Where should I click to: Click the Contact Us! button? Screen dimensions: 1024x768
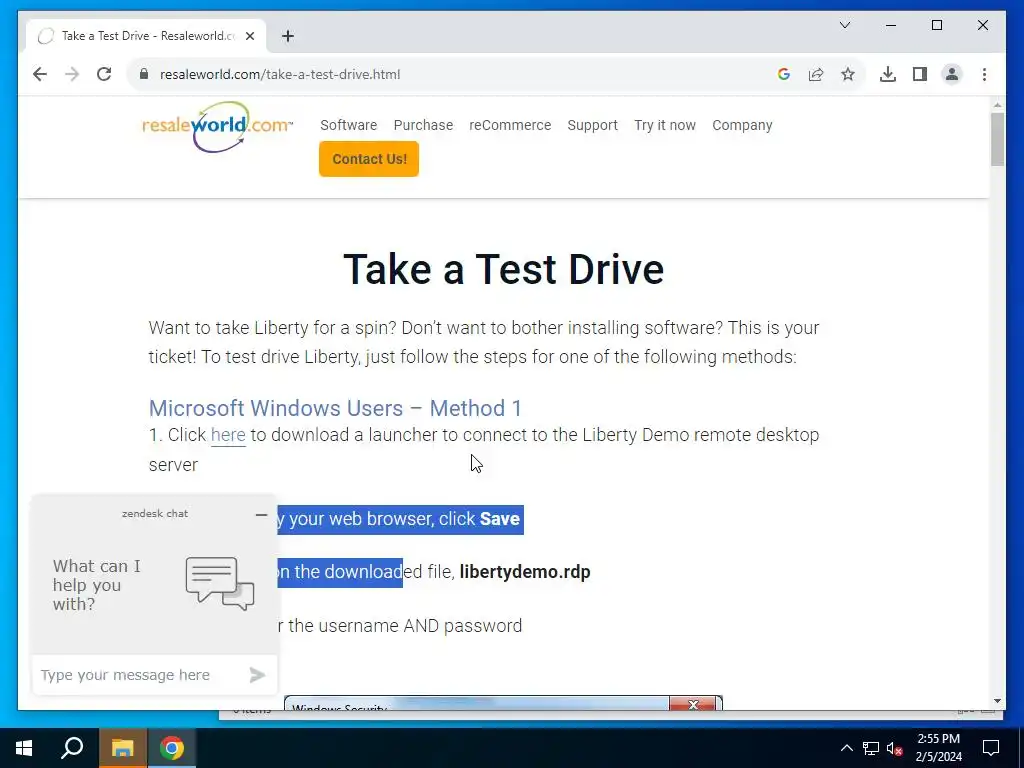click(x=369, y=159)
